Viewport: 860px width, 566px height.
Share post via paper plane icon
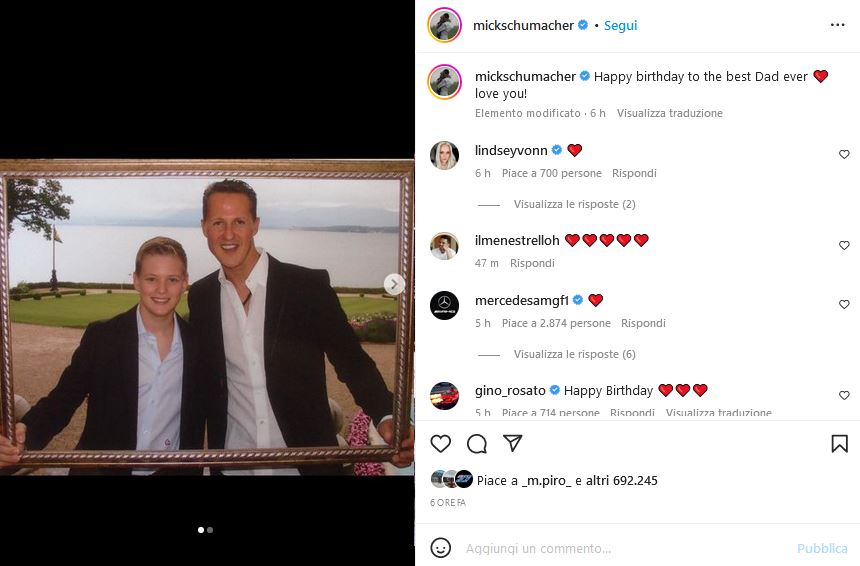(513, 444)
